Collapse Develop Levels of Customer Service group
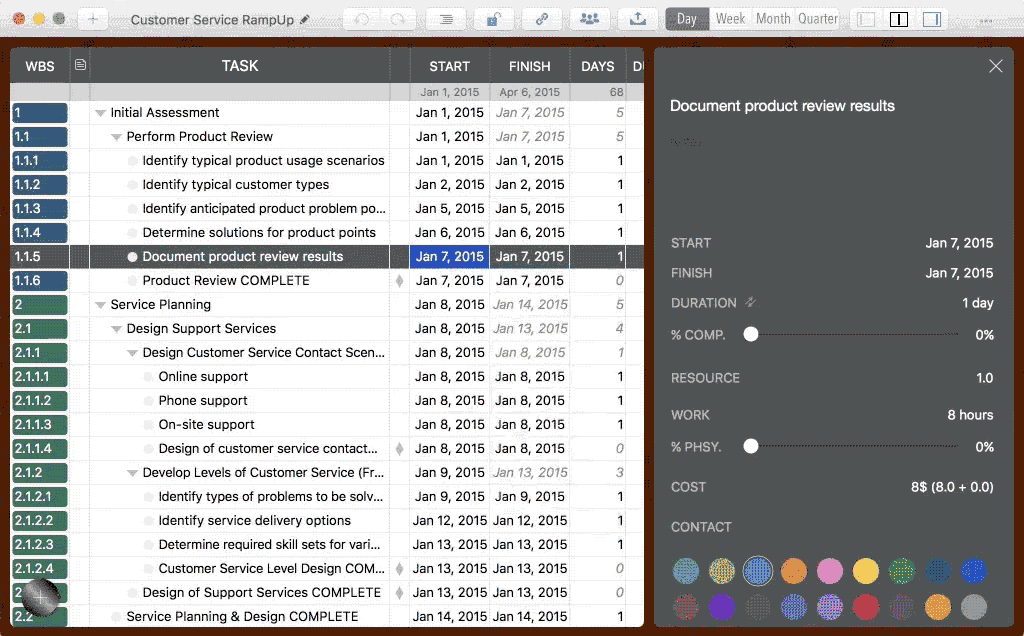The height and width of the screenshot is (636, 1024). pos(132,473)
